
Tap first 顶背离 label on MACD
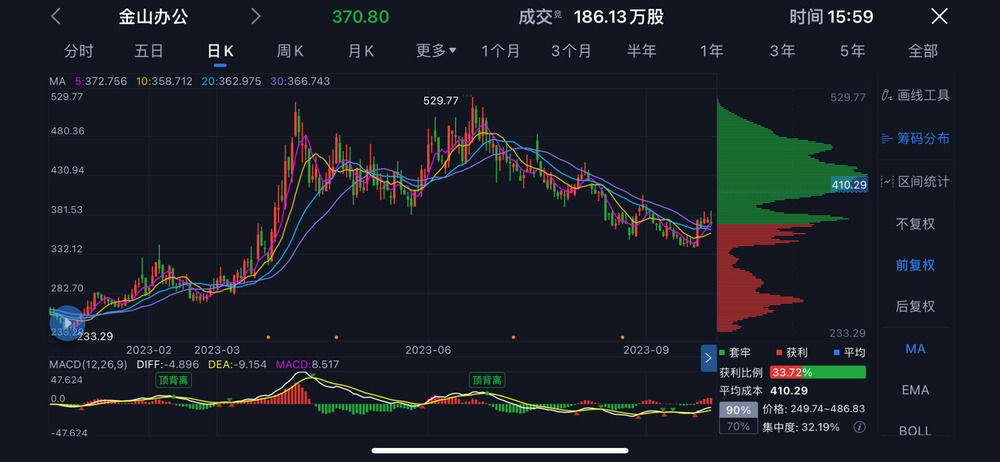point(173,380)
